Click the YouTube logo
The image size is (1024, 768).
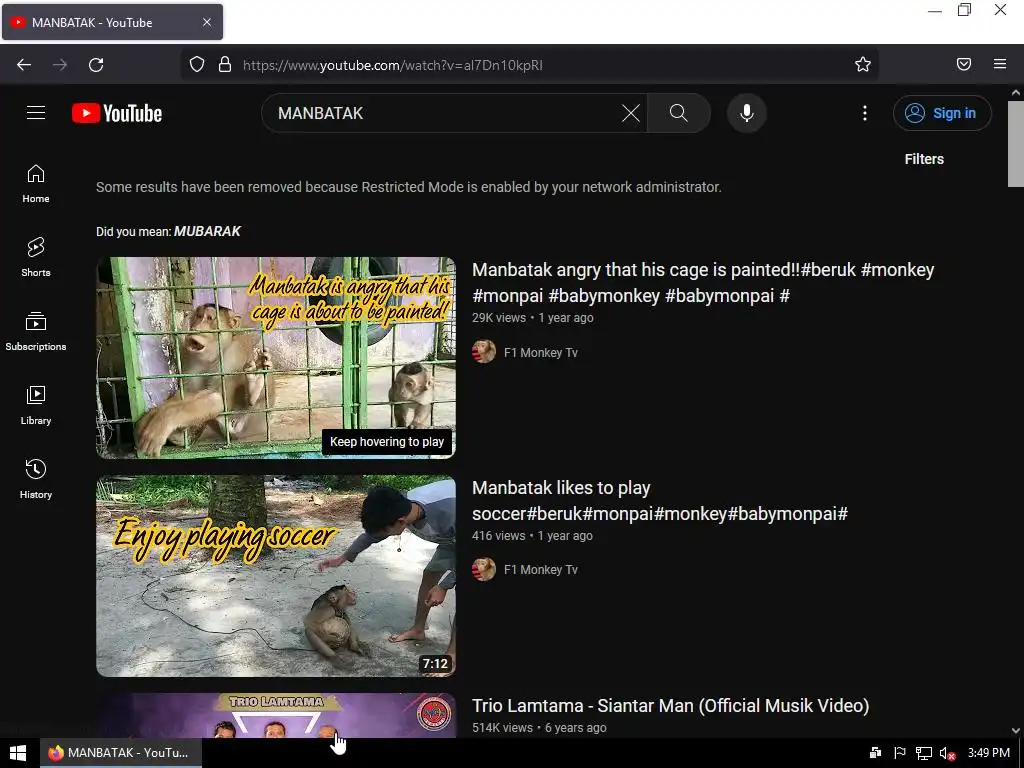pyautogui.click(x=117, y=113)
